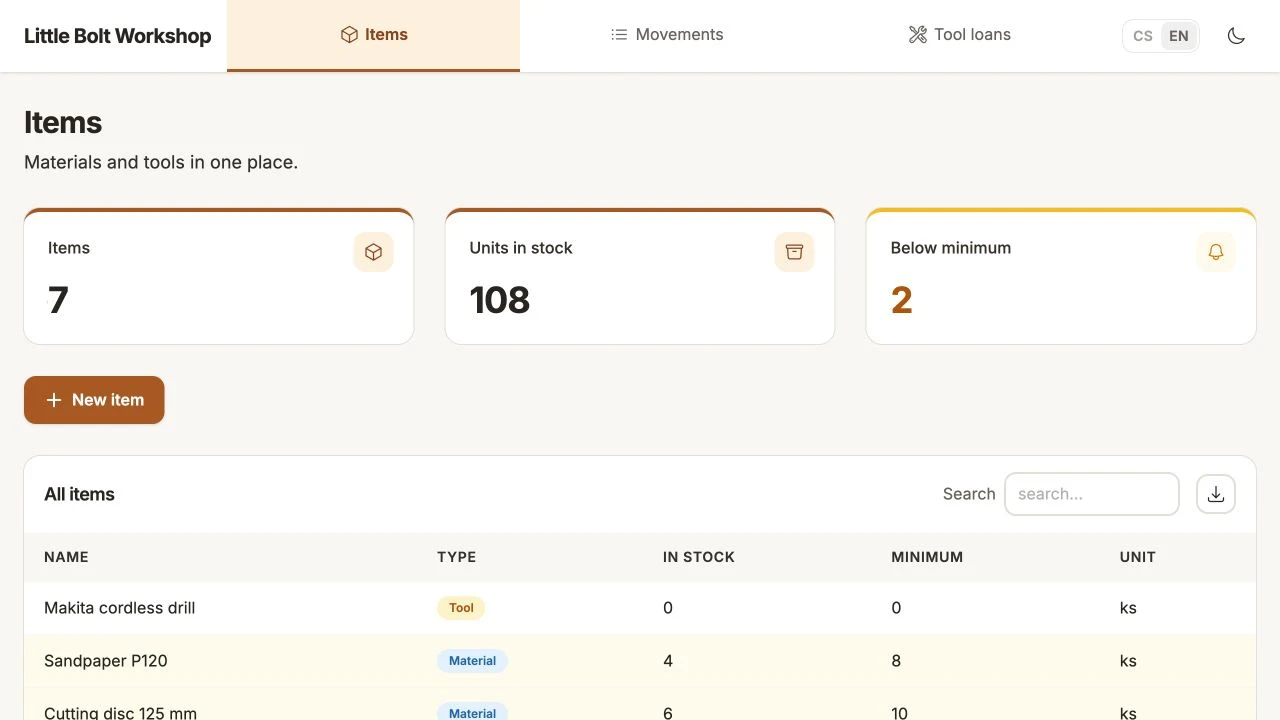Viewport: 1280px width, 720px height.
Task: Open the Items tab
Action: (373, 35)
